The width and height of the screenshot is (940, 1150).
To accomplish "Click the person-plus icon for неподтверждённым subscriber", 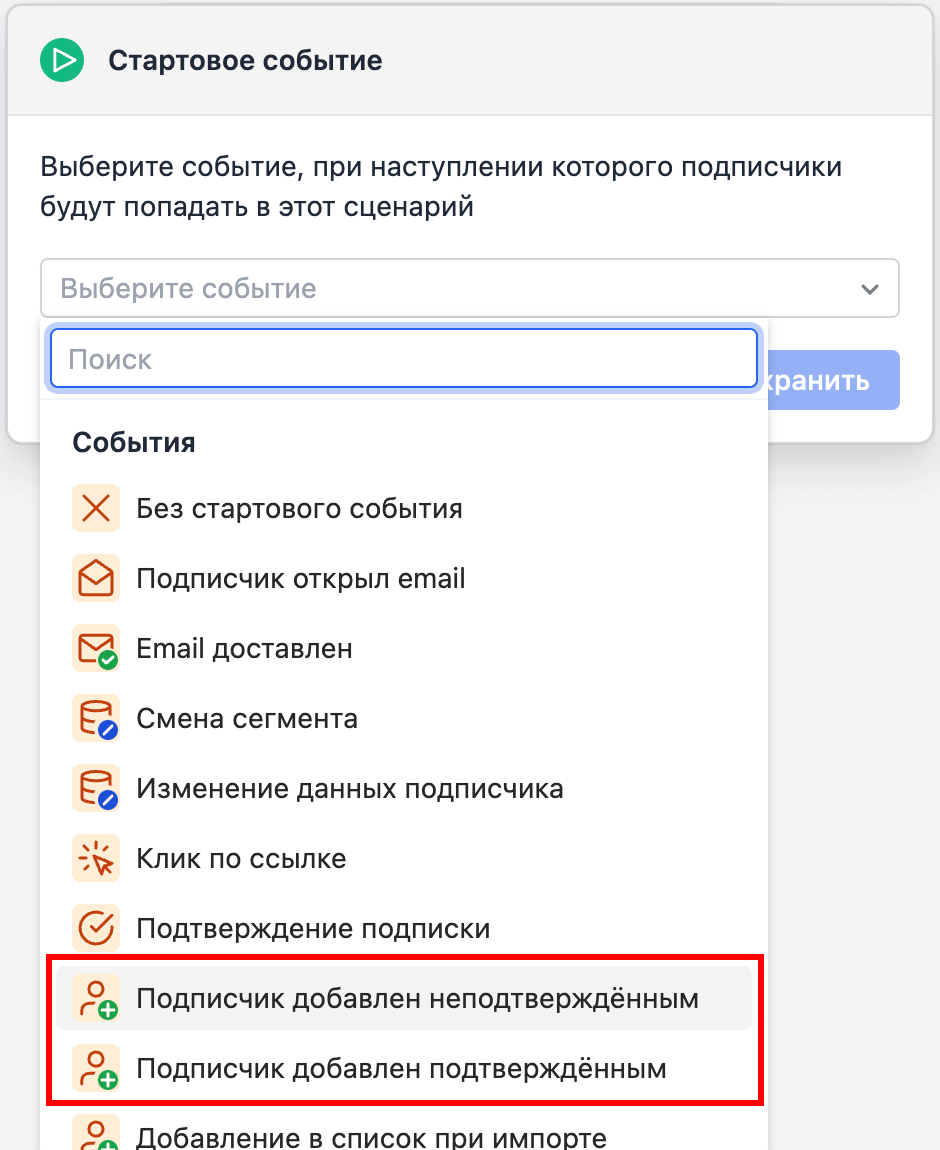I will 96,998.
